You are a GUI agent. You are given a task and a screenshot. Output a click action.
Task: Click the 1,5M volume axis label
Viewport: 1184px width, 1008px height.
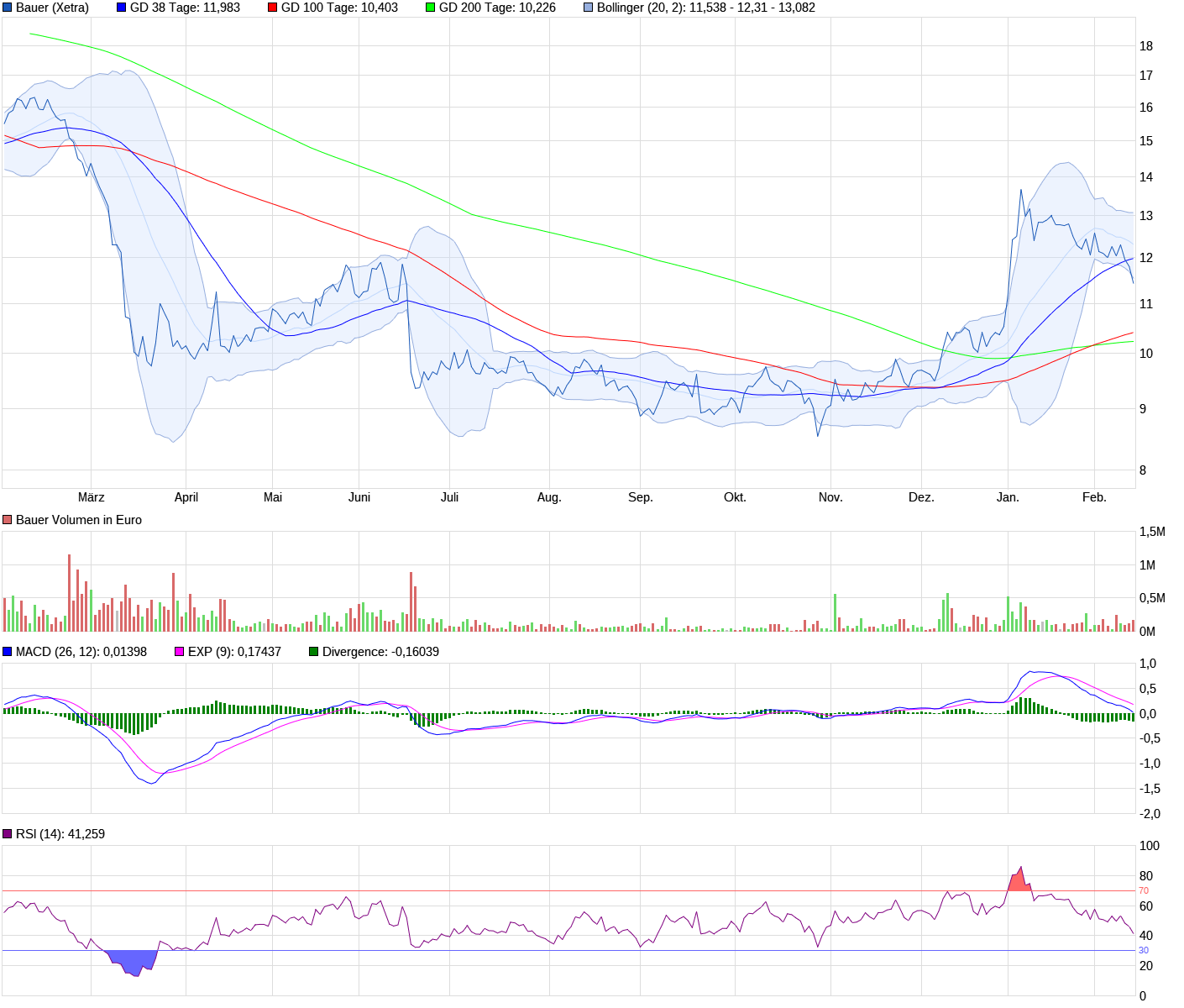(1151, 532)
